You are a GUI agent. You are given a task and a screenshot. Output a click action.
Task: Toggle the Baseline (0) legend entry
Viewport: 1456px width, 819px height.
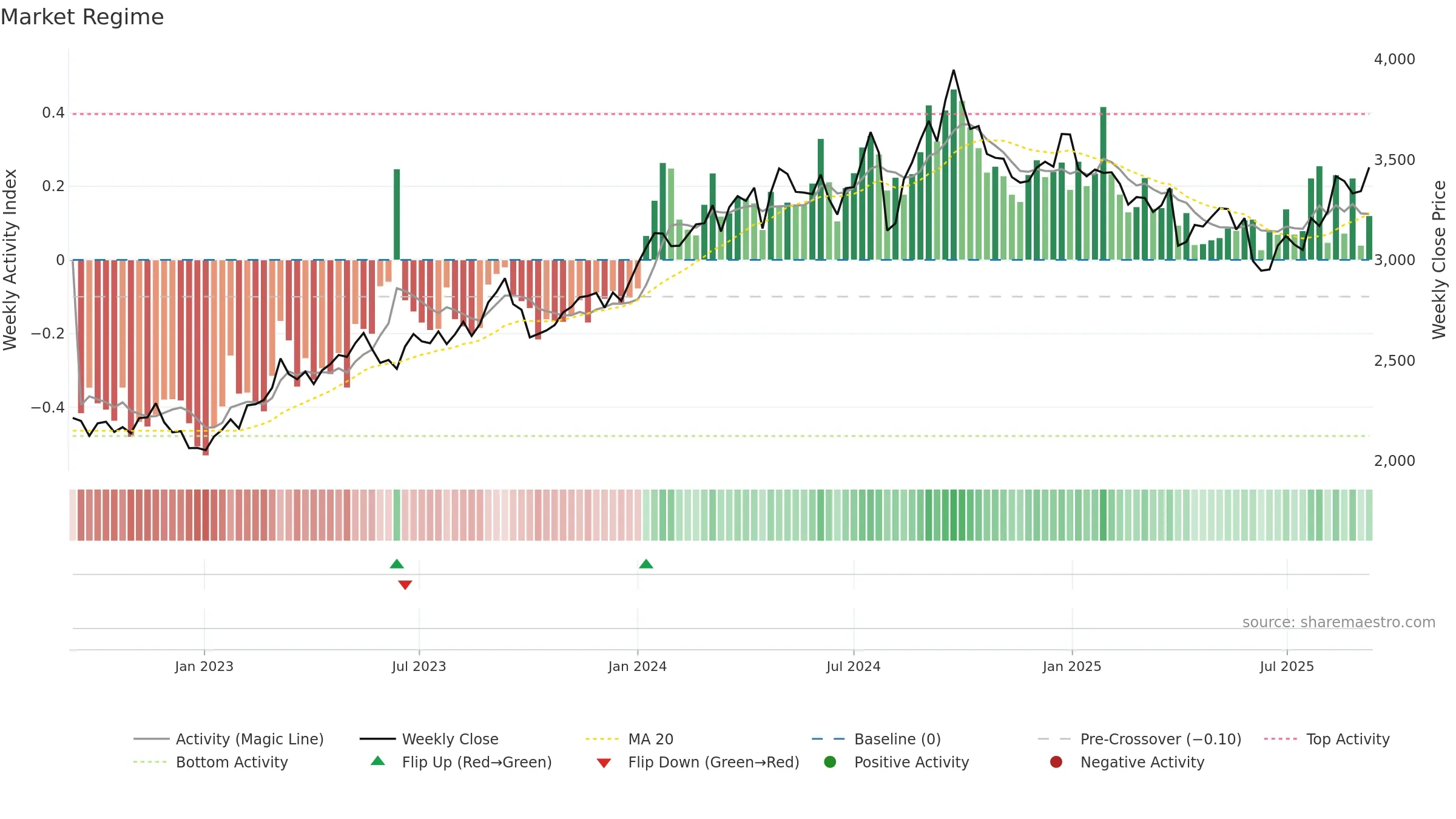[x=876, y=739]
